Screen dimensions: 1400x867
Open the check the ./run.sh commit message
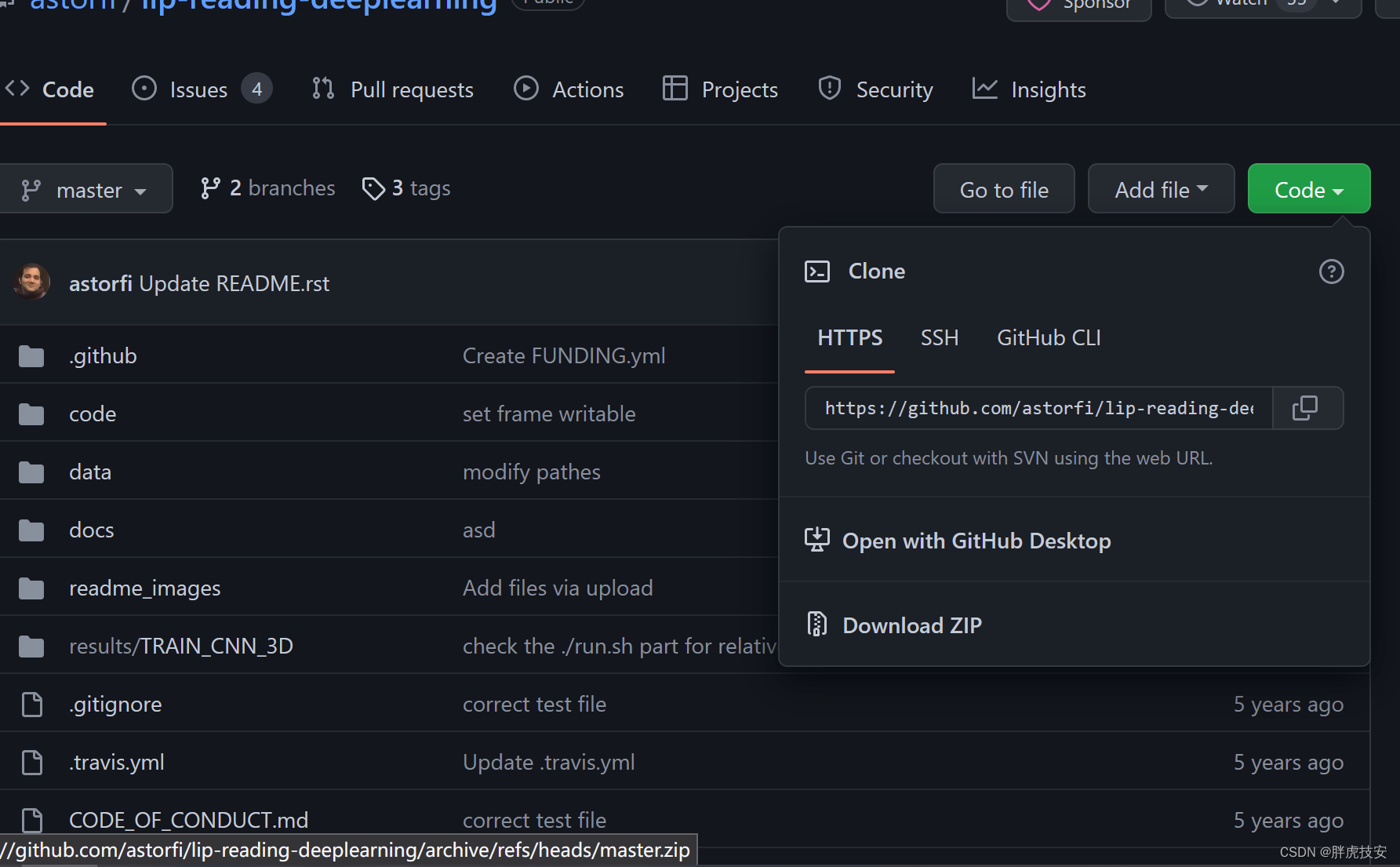[620, 647]
